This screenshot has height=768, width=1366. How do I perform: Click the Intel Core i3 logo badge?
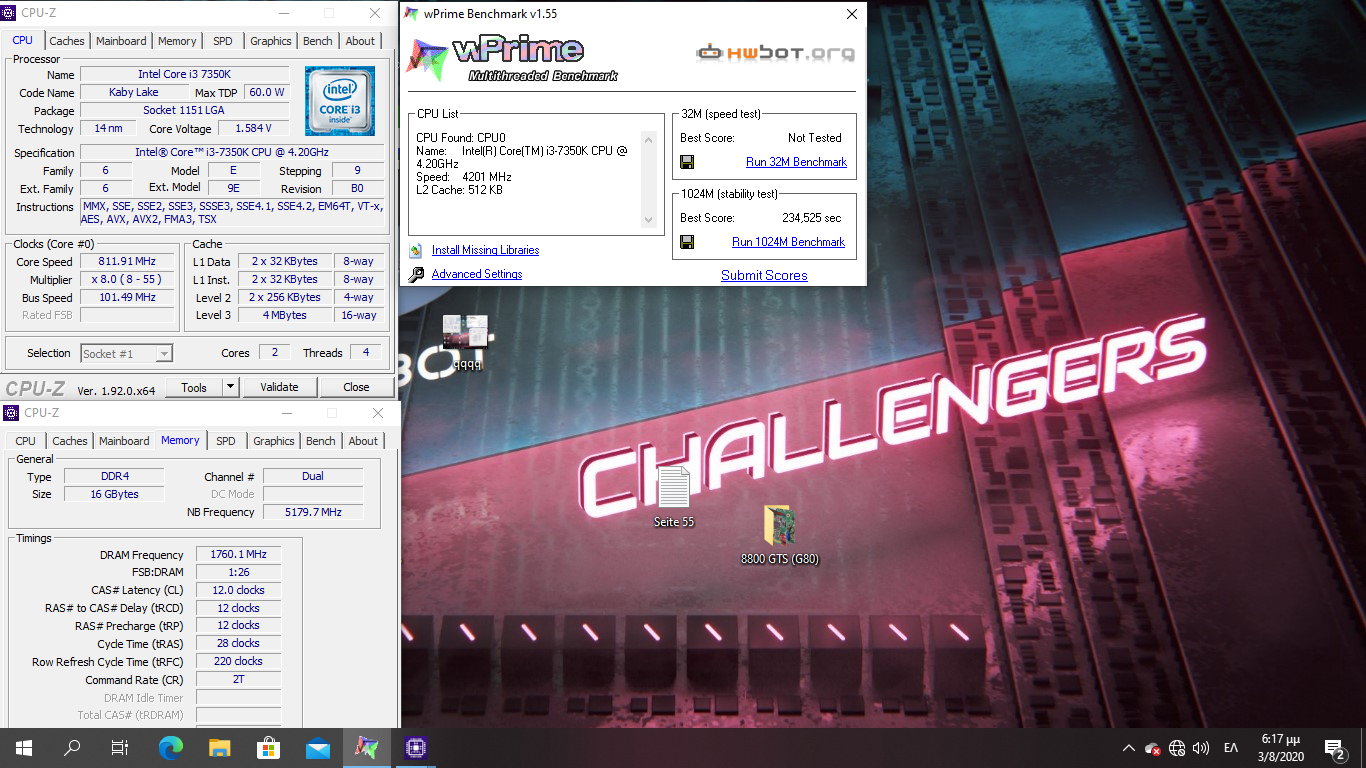(340, 101)
